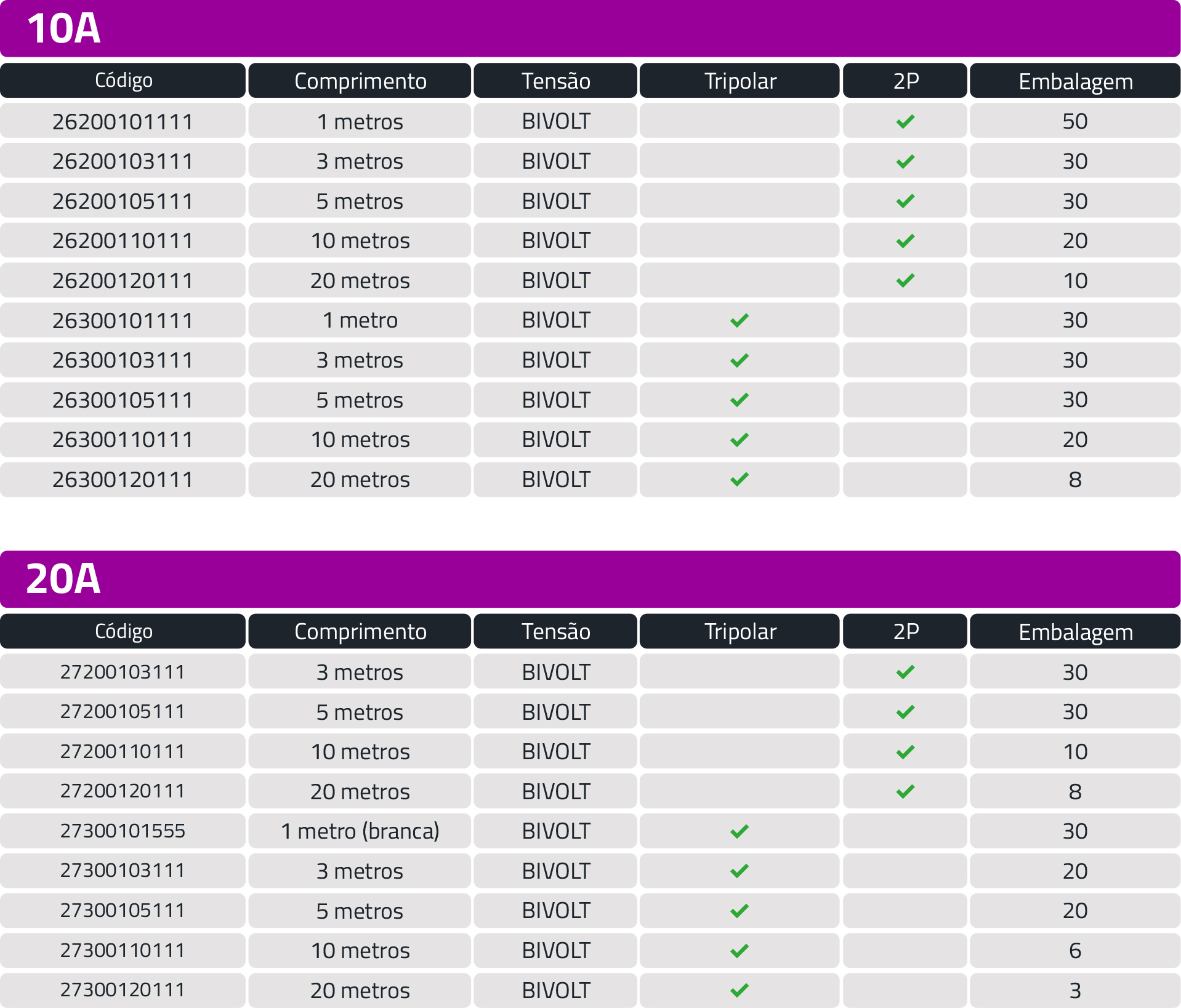Click the 2P checkmark in the 26200120111 row

click(905, 281)
